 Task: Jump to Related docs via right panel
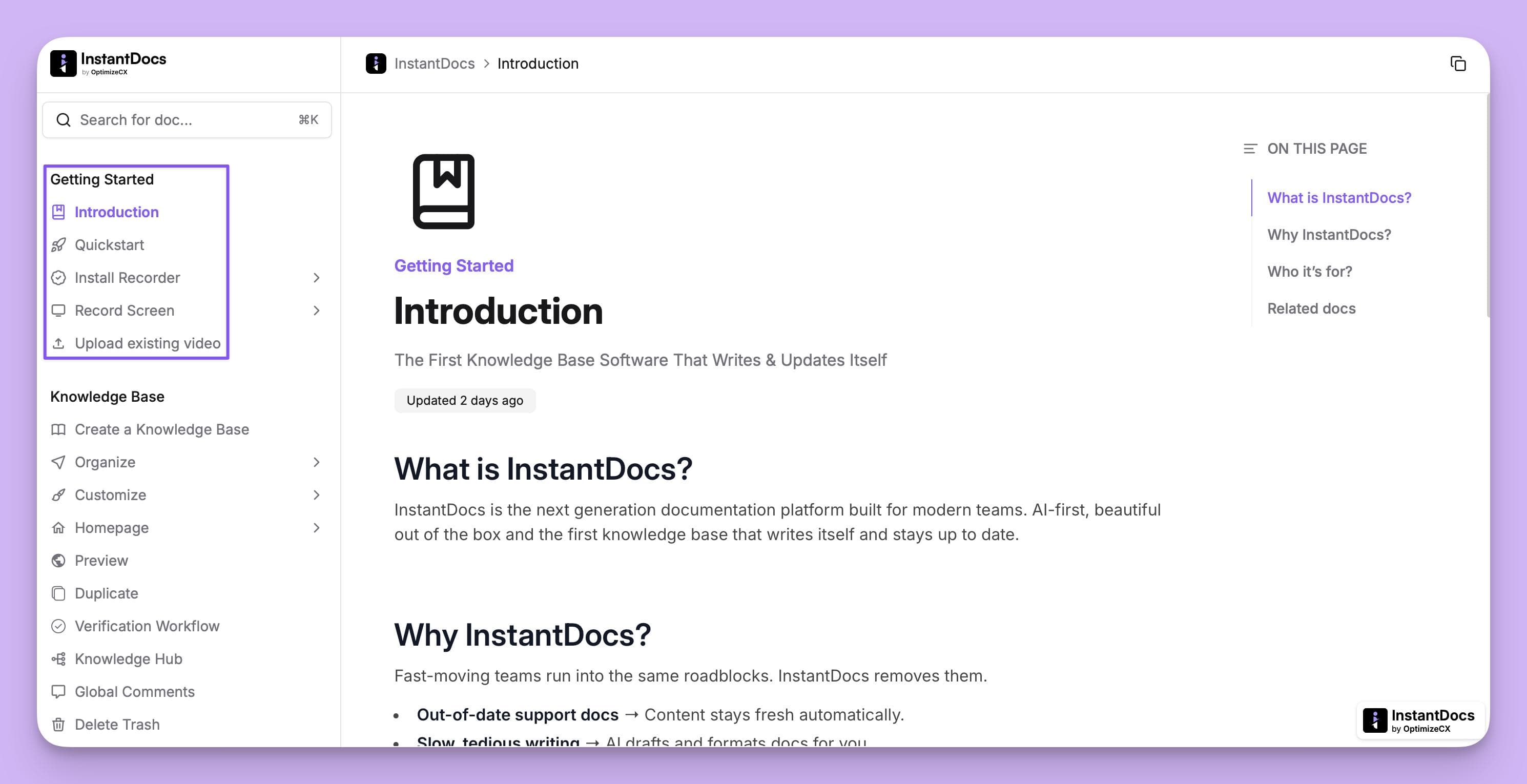(1311, 308)
